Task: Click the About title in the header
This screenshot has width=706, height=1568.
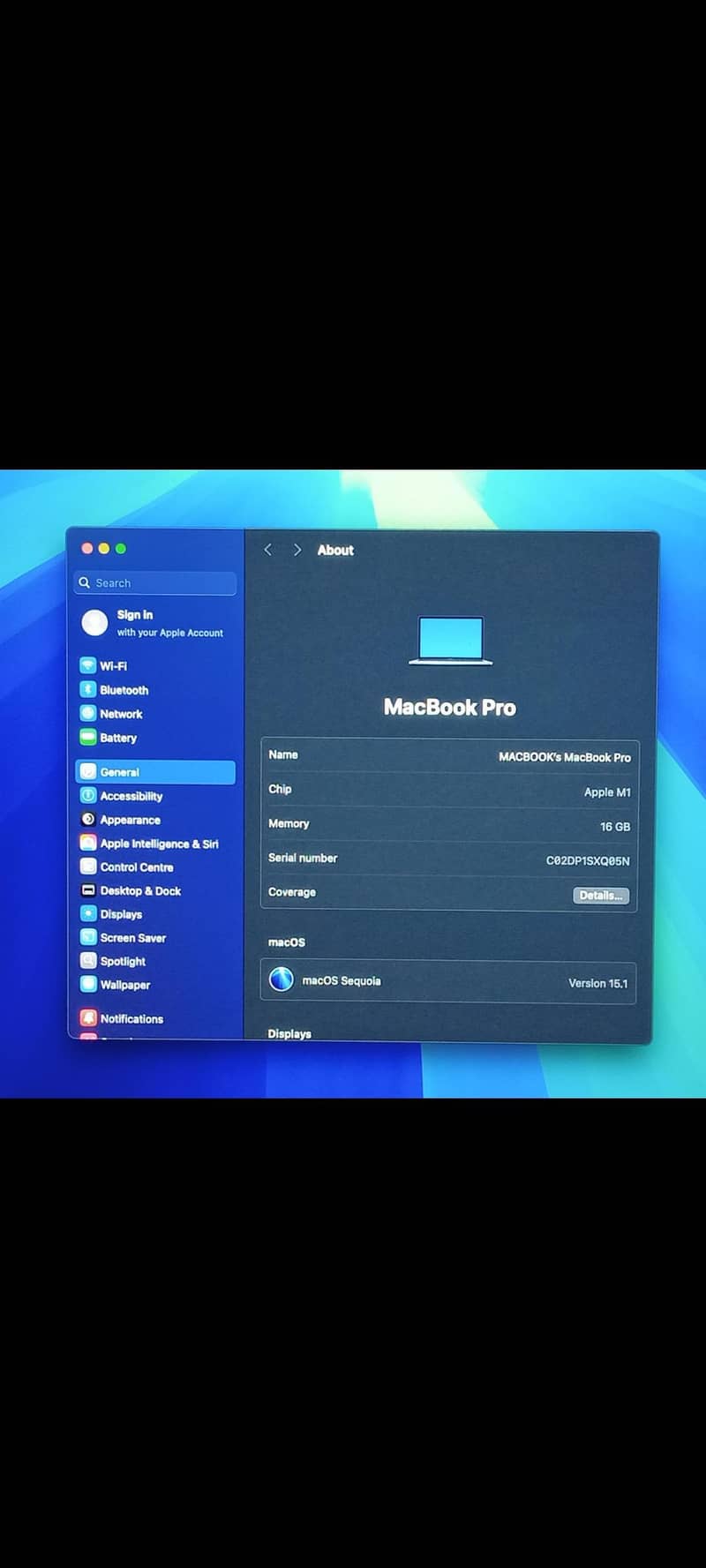Action: point(335,550)
